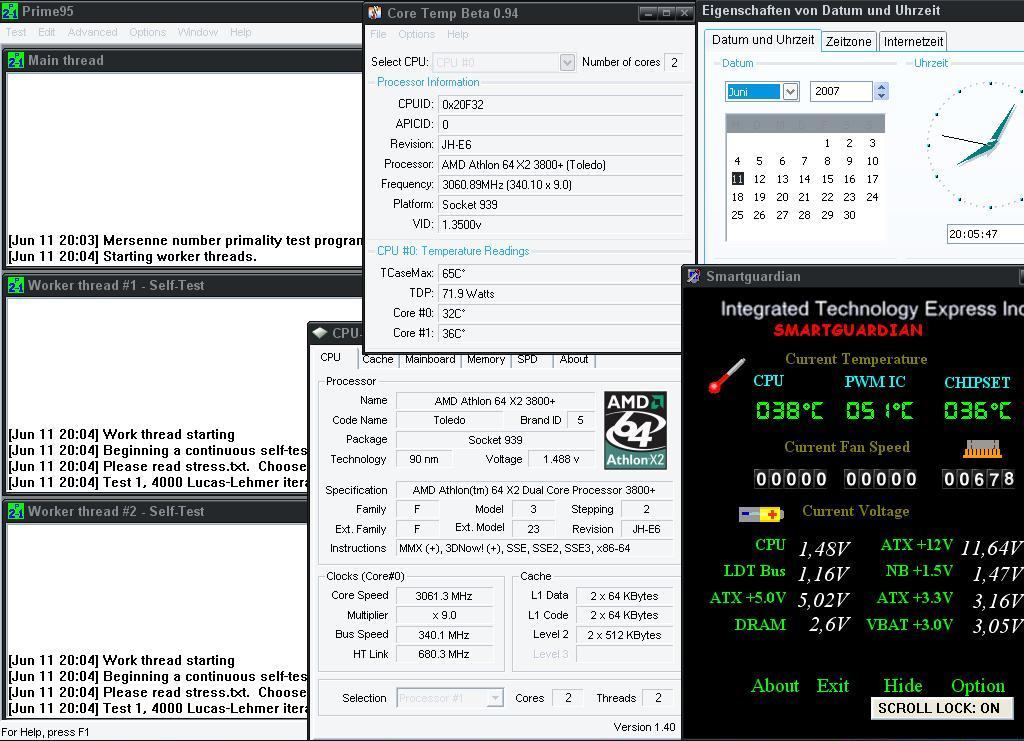Click Hide in Smartguardian

tap(903, 686)
